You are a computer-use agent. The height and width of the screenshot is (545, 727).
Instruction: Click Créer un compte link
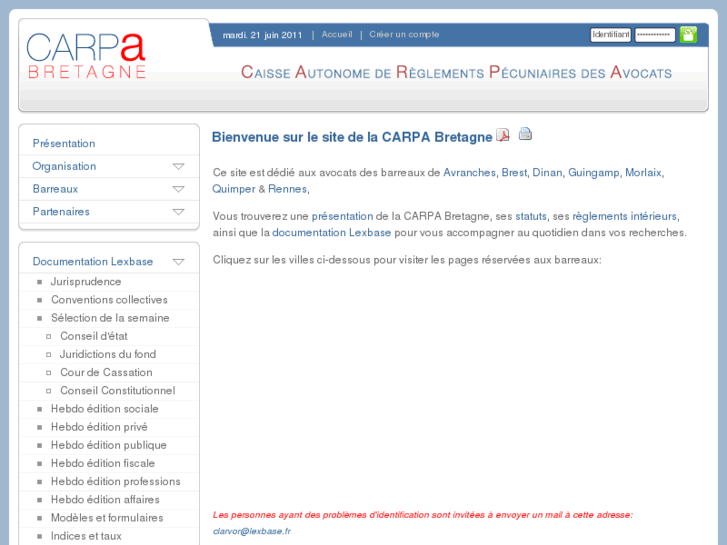pyautogui.click(x=404, y=34)
